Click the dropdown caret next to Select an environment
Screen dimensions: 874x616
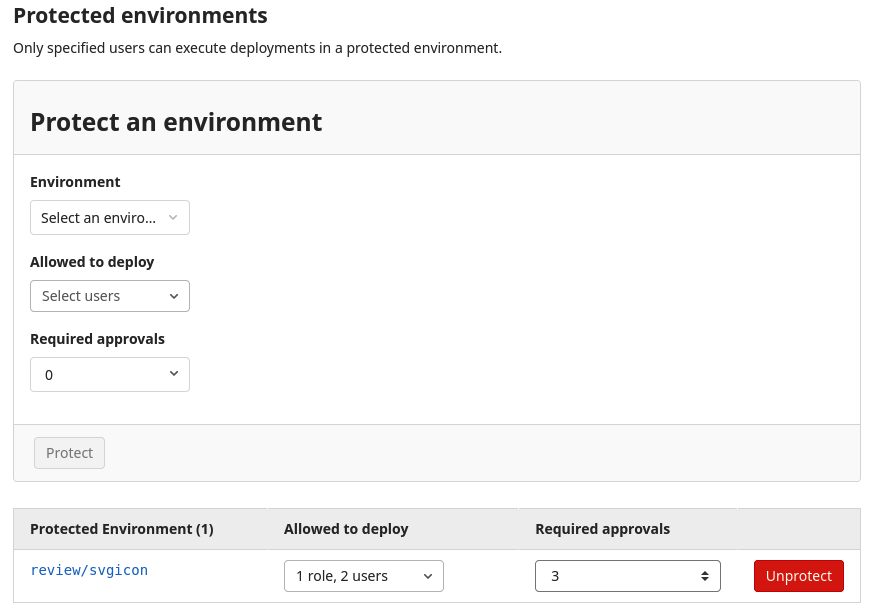172,217
